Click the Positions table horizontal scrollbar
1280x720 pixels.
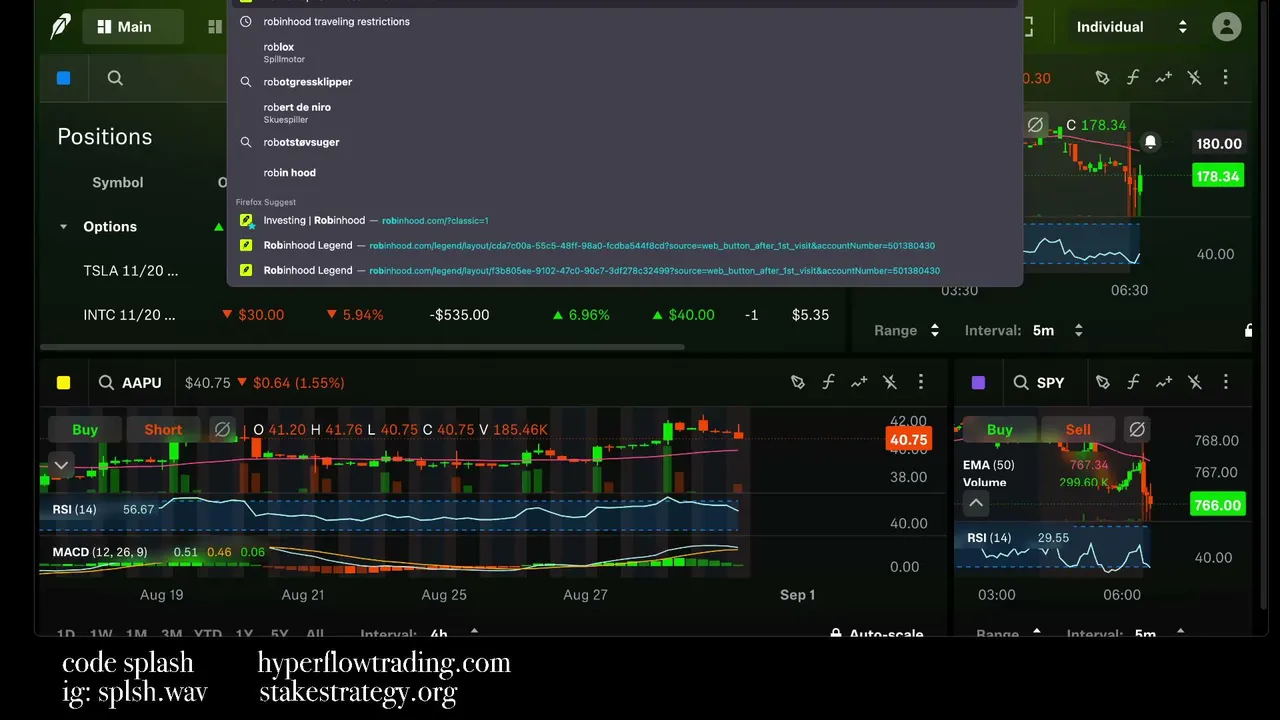pos(362,347)
